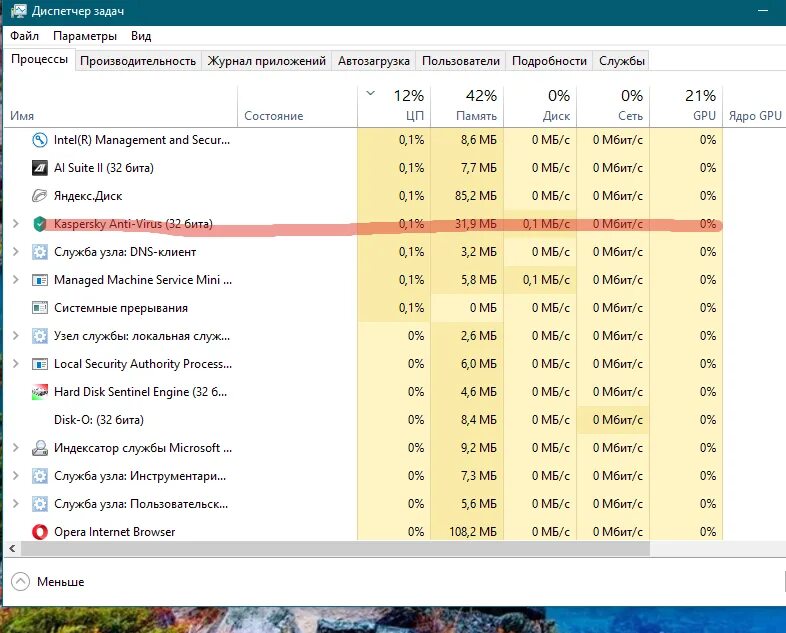Switch to the Журнал приложений tab

(x=267, y=61)
